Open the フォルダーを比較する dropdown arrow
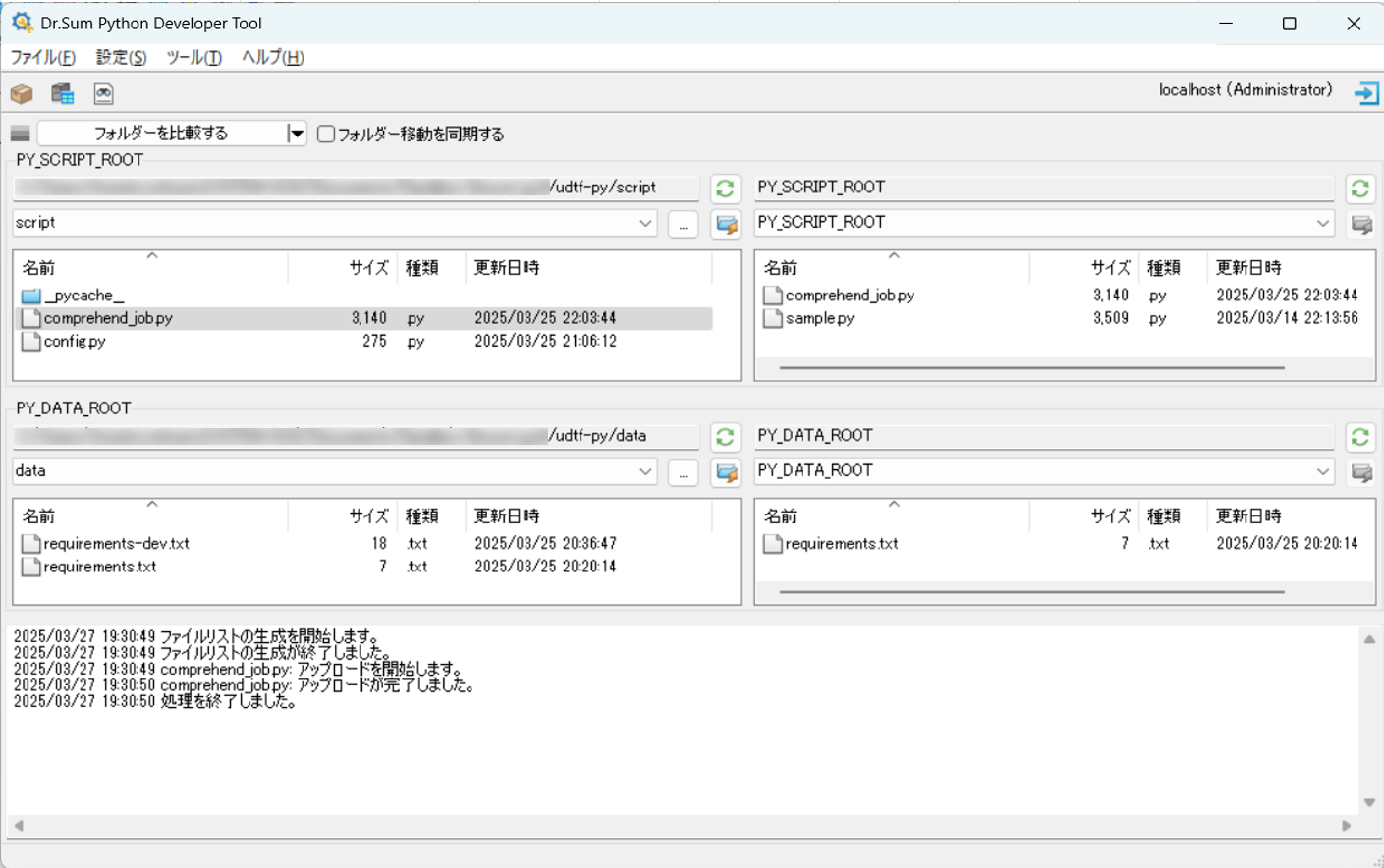 tap(296, 134)
